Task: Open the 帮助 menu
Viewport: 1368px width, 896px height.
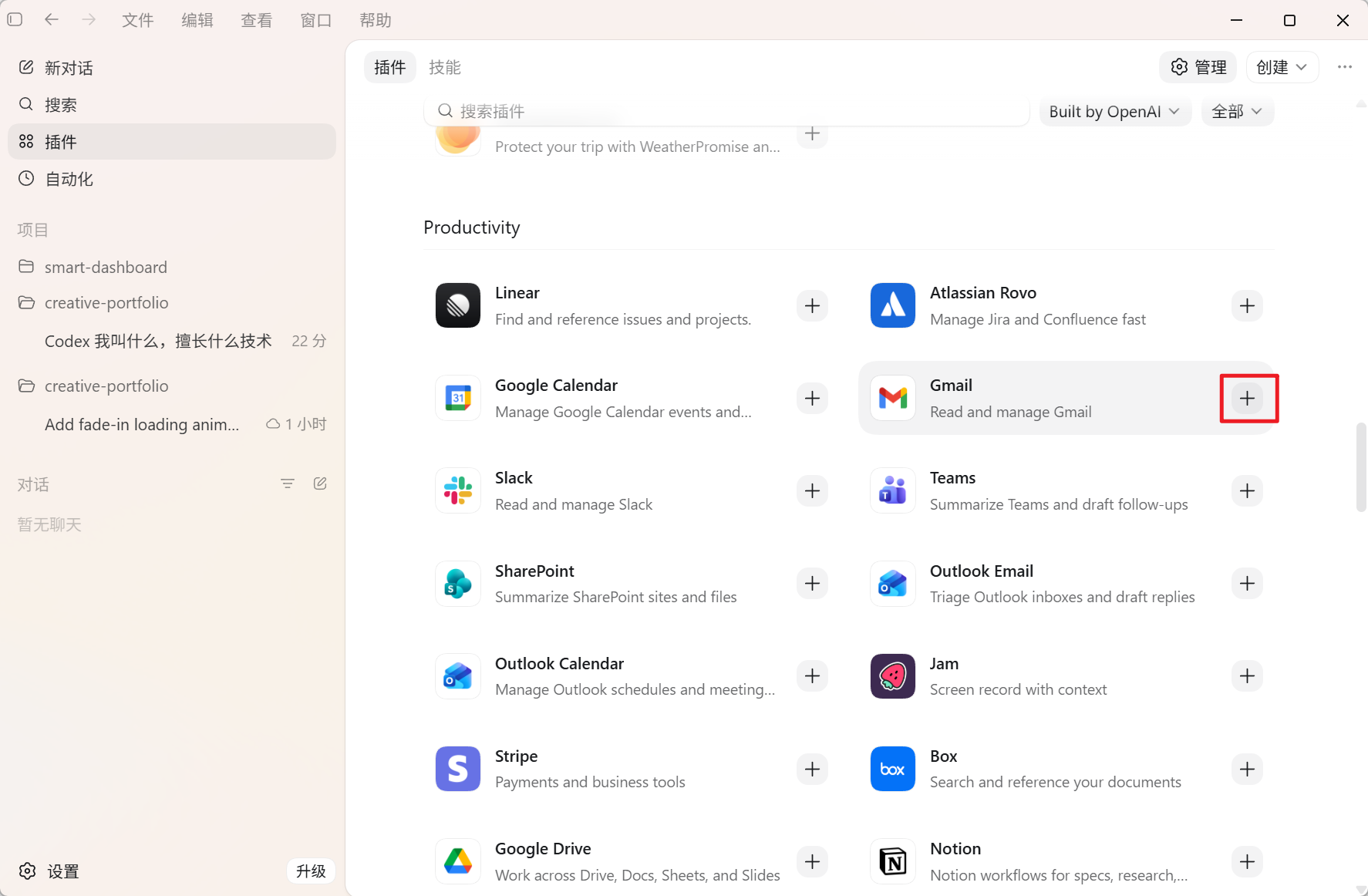Action: pos(376,20)
